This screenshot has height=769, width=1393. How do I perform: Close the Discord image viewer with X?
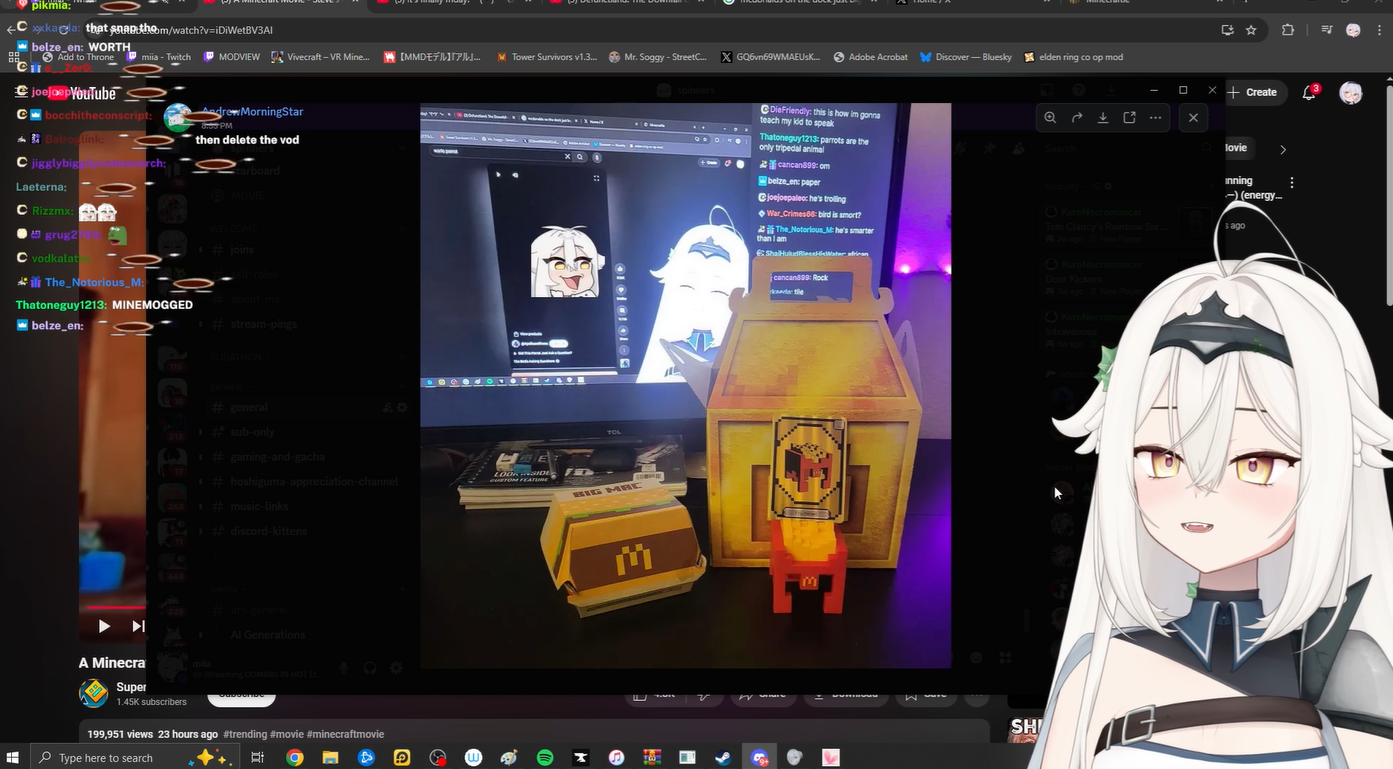1193,118
